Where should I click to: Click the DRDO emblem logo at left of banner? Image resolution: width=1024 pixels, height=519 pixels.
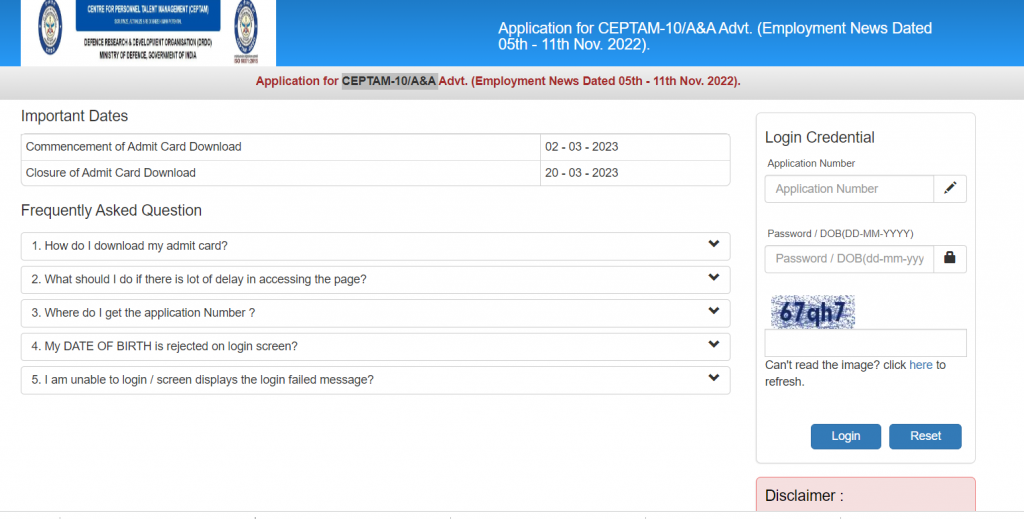pos(50,27)
